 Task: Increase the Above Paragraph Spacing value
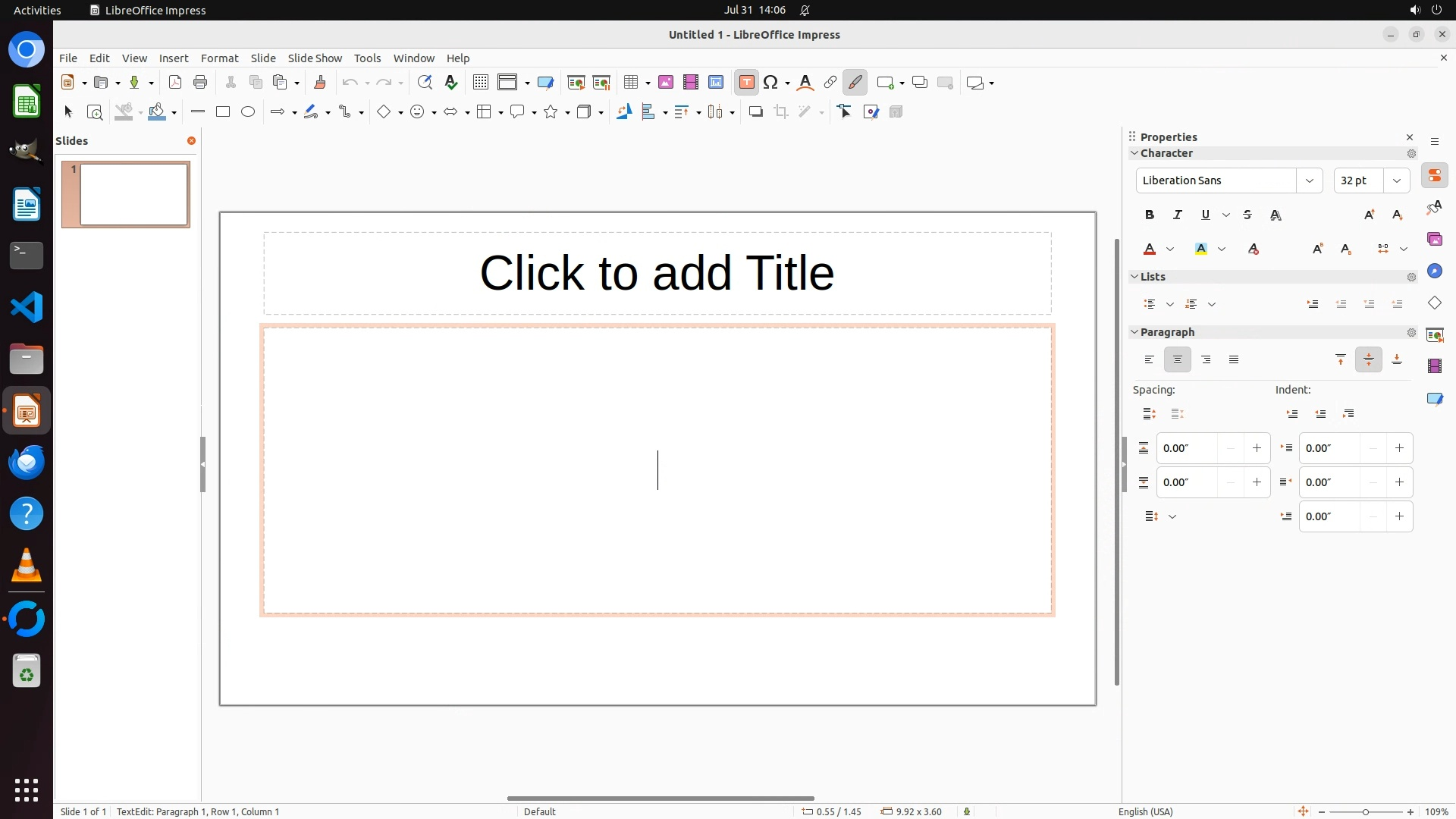click(1257, 448)
